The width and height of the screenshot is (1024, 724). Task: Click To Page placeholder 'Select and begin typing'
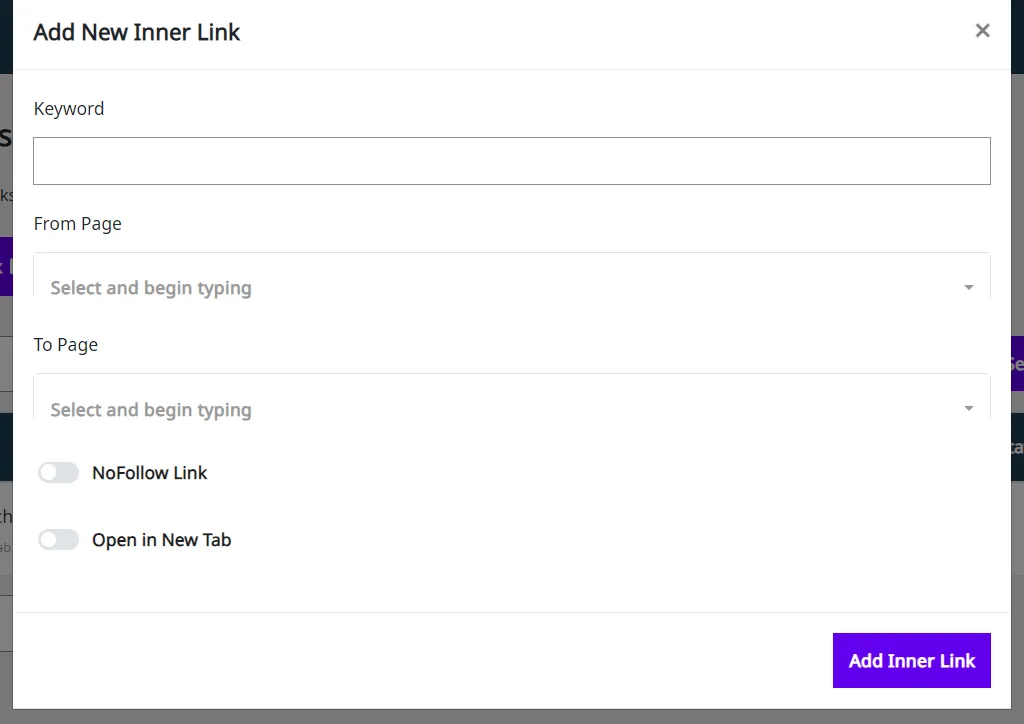(151, 409)
